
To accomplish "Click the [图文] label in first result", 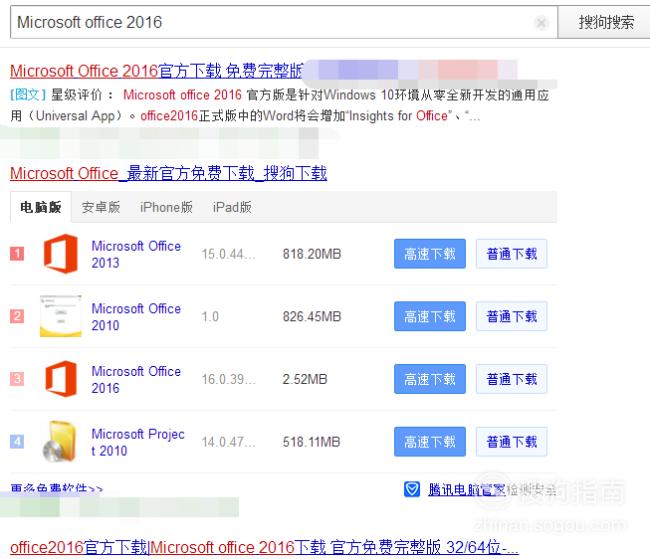I will 28,95.
